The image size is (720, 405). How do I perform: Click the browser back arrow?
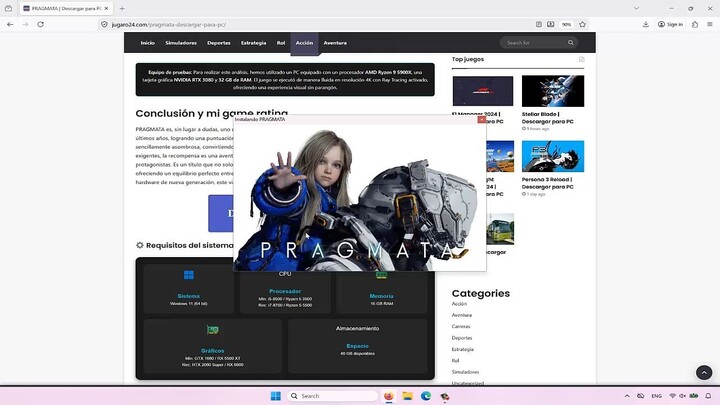click(11, 24)
